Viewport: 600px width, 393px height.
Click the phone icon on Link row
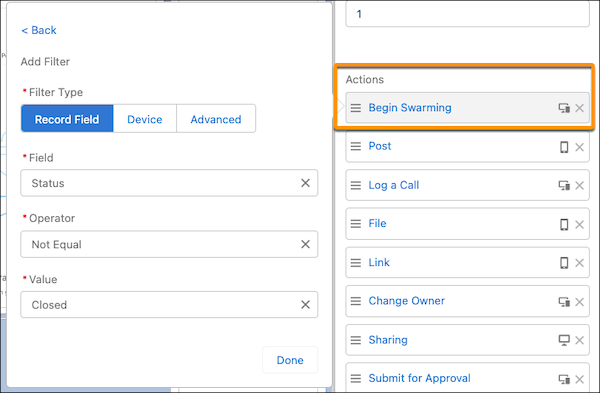pyautogui.click(x=564, y=263)
